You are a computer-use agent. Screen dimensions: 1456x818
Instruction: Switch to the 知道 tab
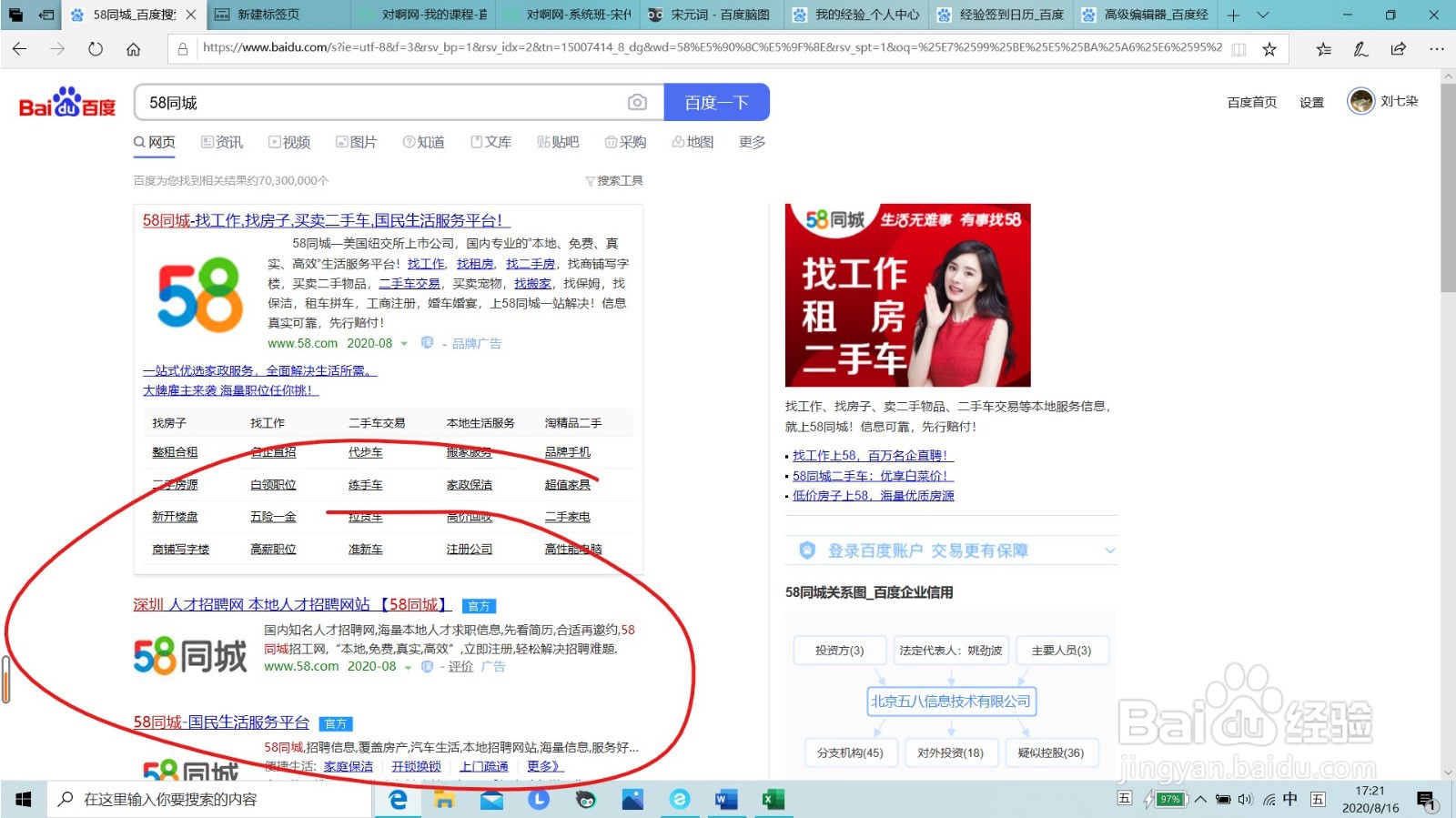(424, 142)
